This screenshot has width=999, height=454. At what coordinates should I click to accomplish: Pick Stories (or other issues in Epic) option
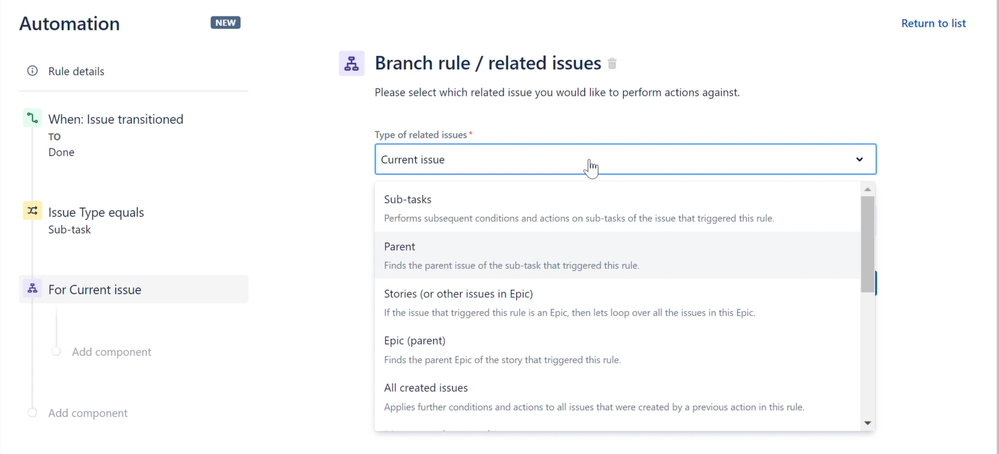click(617, 302)
